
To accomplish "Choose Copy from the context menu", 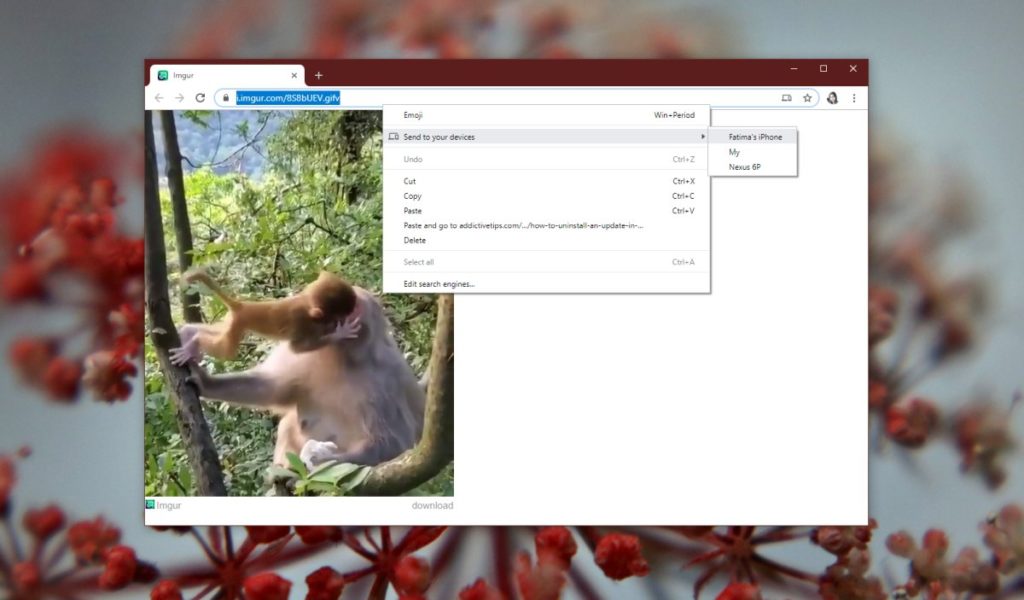I will pos(413,196).
